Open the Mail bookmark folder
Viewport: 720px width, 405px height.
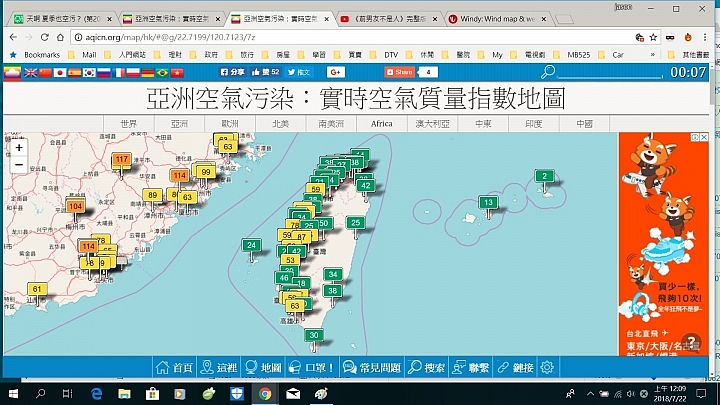83,55
